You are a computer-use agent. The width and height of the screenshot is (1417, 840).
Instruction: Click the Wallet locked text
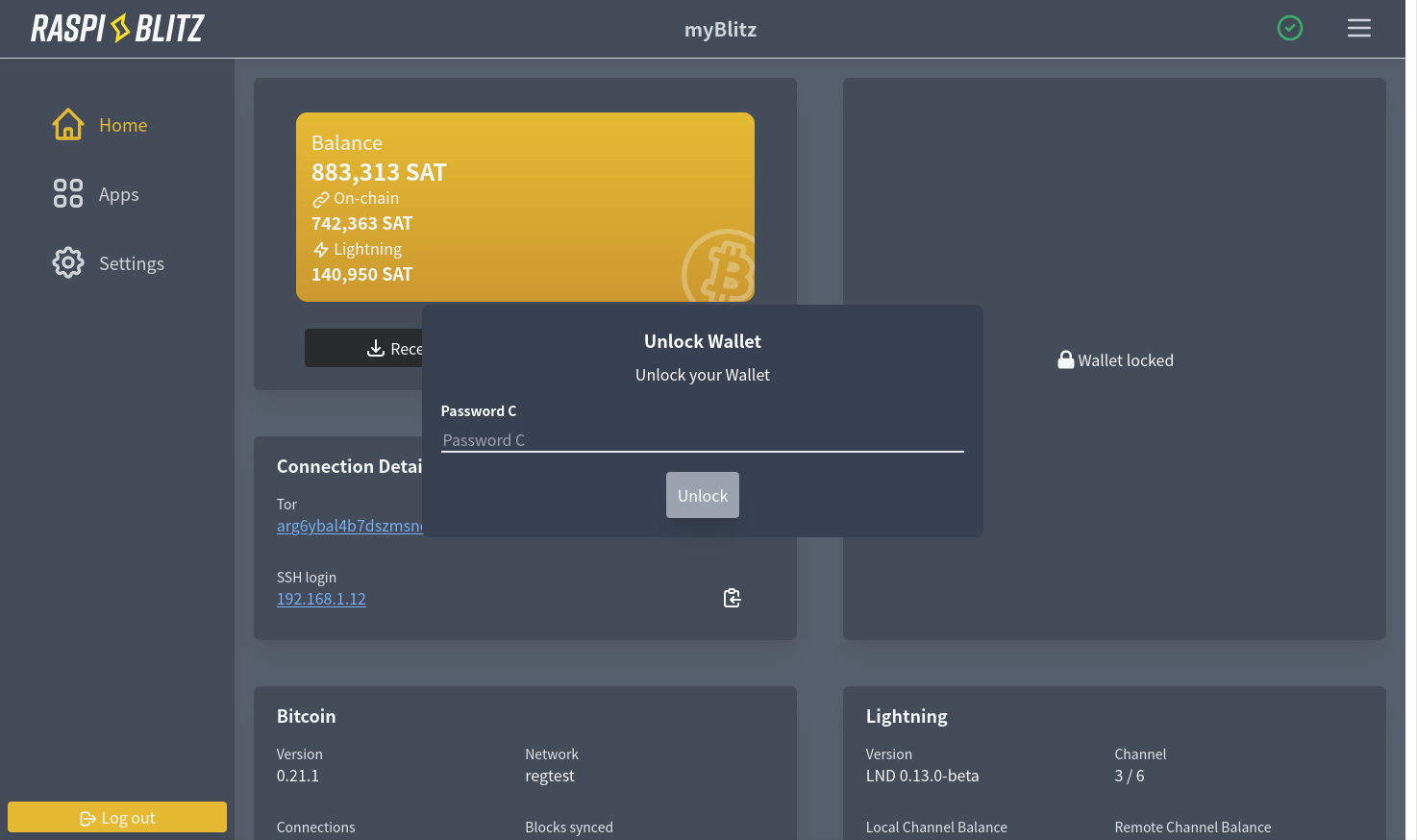(1126, 360)
